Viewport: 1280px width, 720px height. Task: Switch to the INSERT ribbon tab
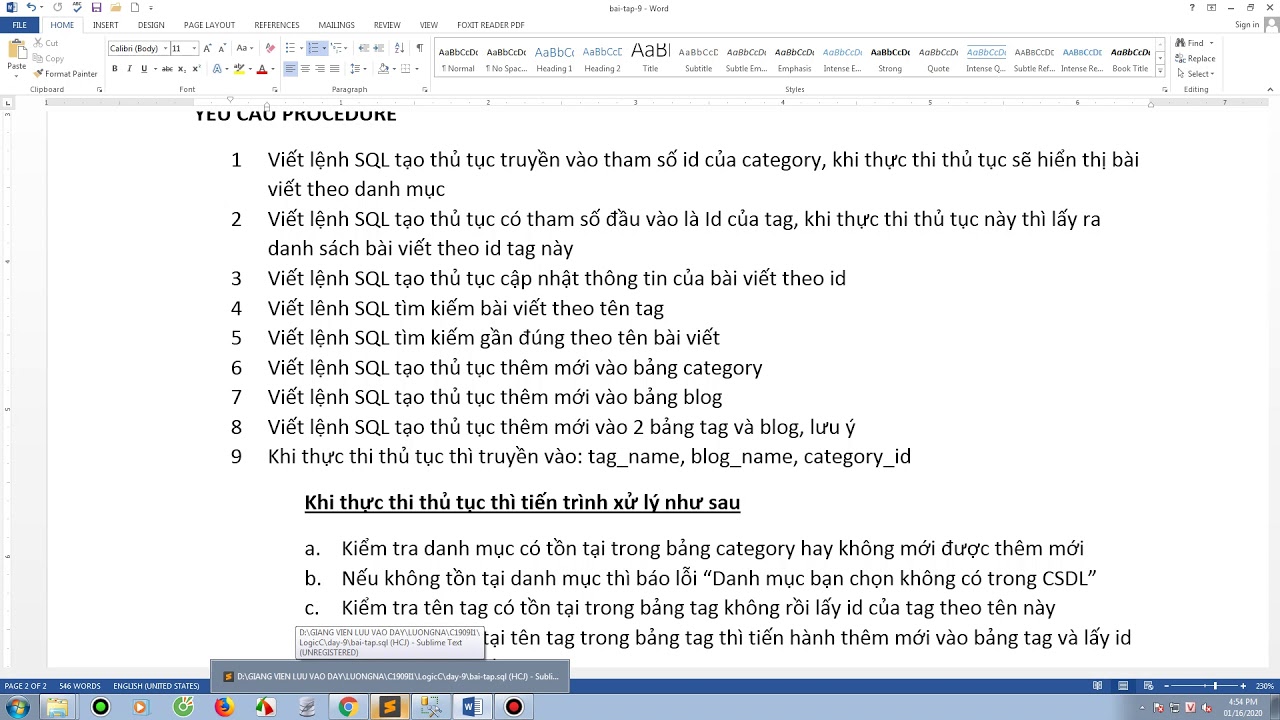(x=105, y=25)
